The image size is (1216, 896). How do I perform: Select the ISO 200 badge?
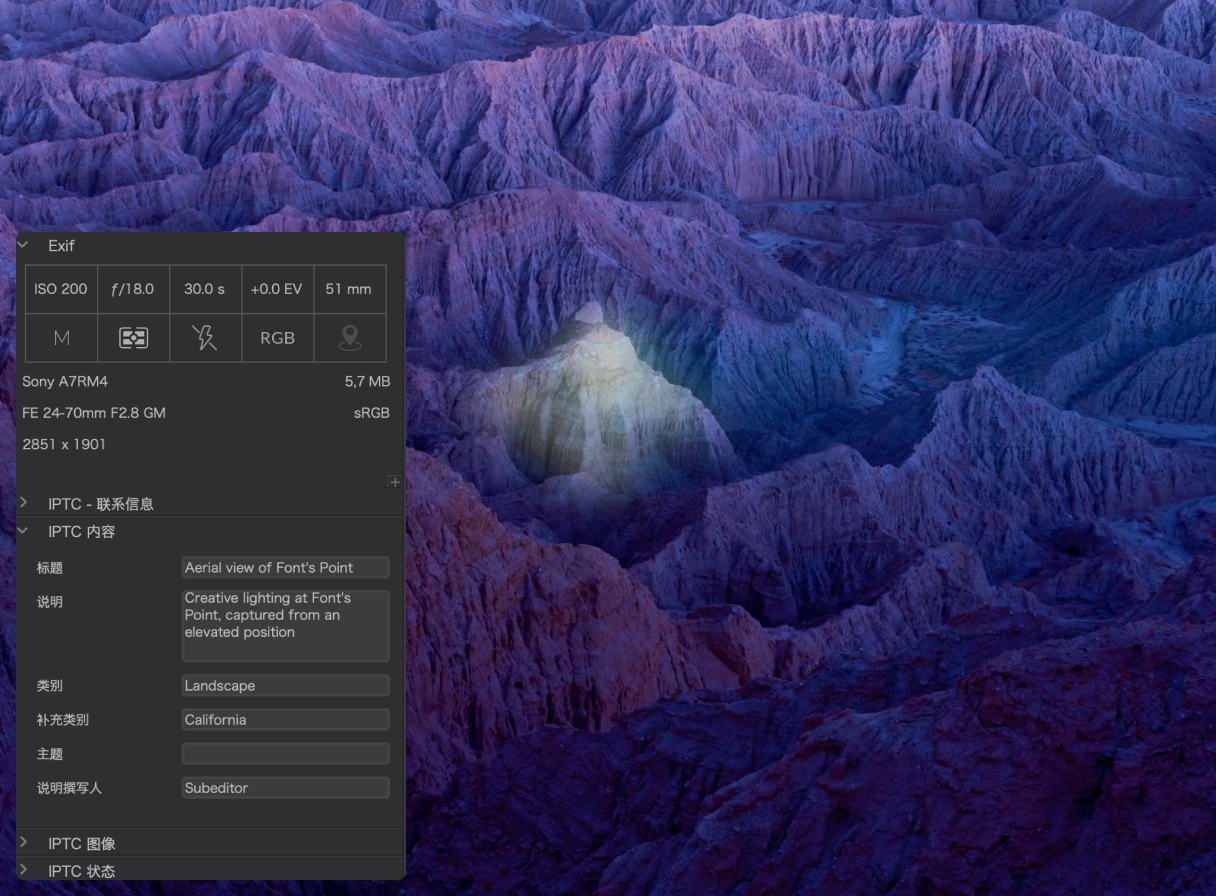pyautogui.click(x=61, y=289)
